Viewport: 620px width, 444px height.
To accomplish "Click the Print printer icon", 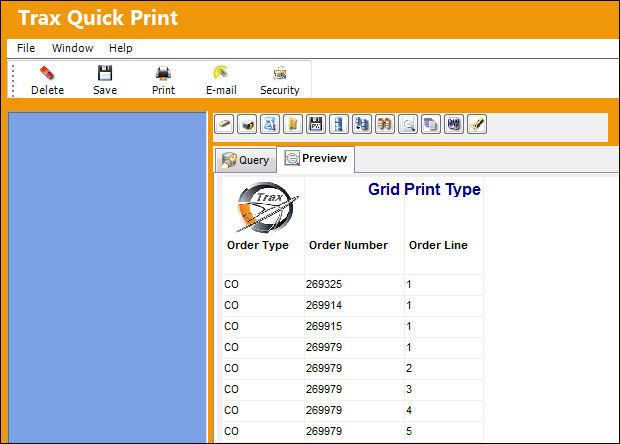I will (163, 74).
